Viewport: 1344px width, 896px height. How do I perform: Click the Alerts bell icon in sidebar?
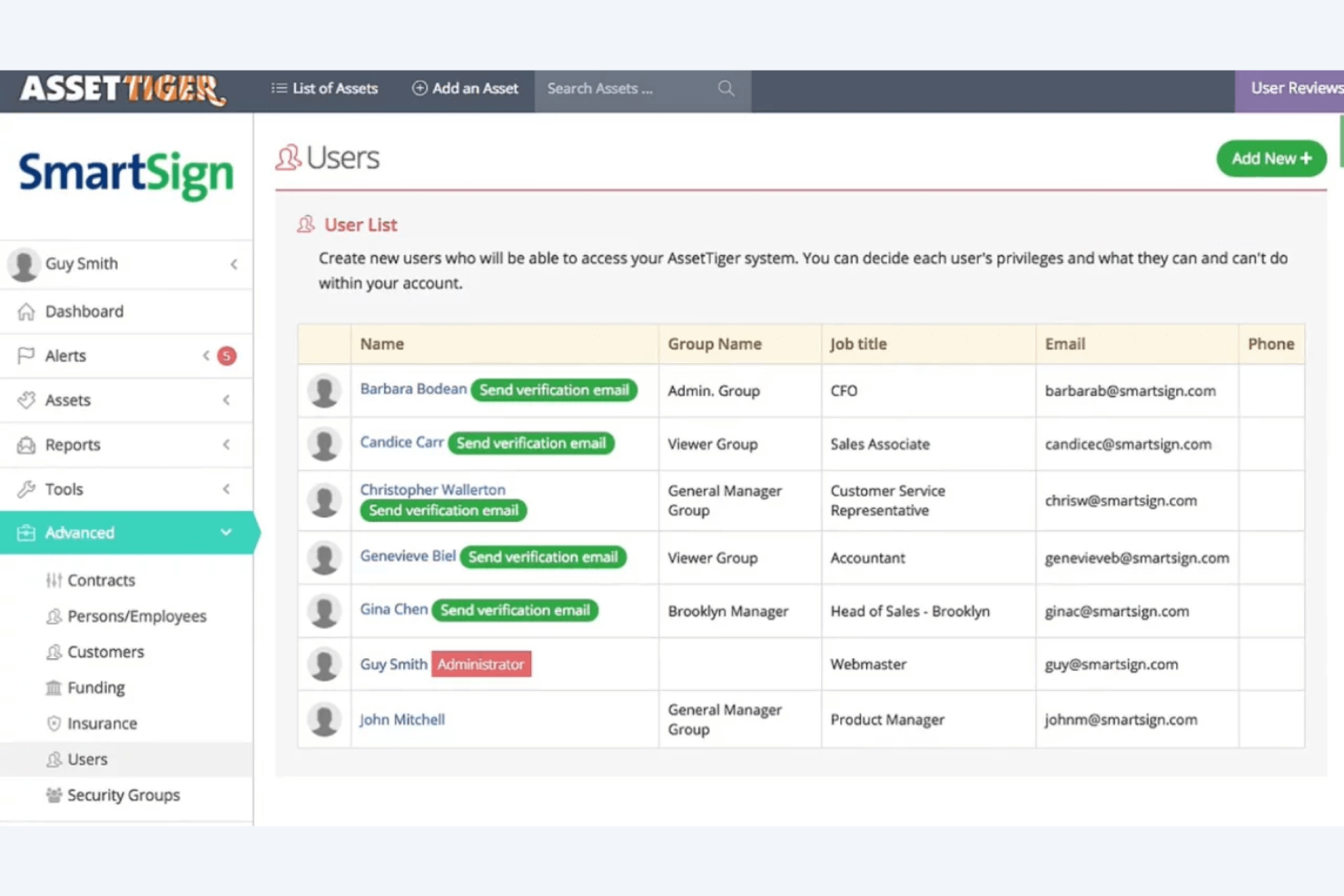click(x=25, y=355)
